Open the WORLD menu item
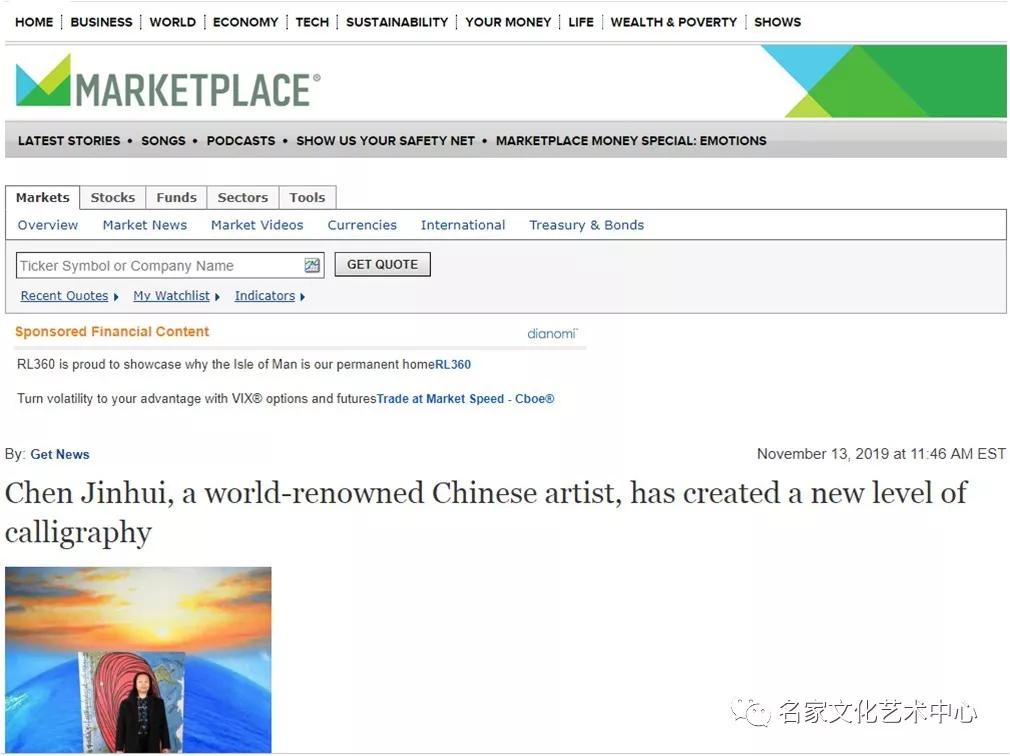This screenshot has width=1010, height=756. click(173, 22)
